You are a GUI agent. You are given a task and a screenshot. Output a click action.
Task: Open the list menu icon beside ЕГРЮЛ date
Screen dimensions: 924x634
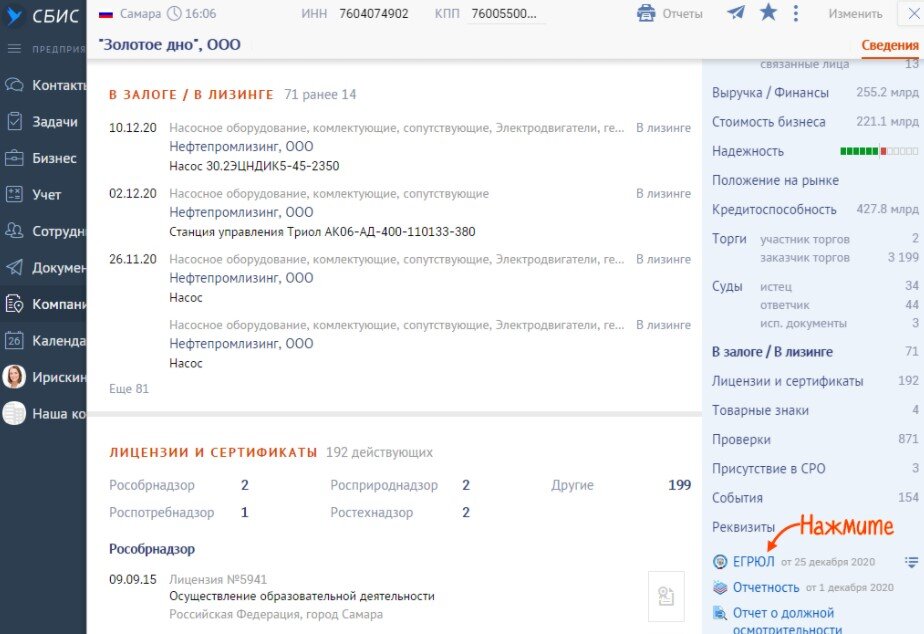coord(911,562)
